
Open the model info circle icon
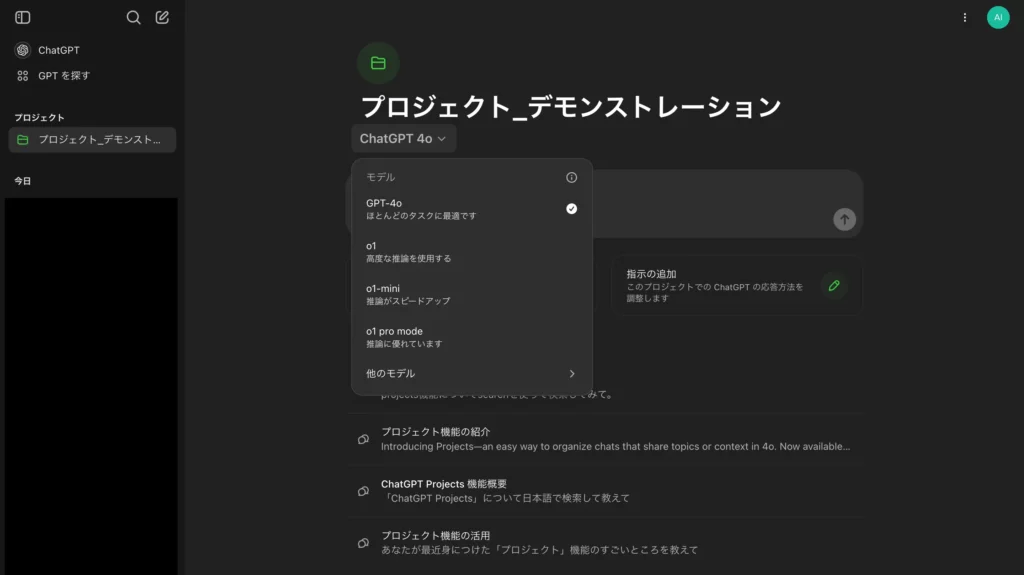coord(571,177)
